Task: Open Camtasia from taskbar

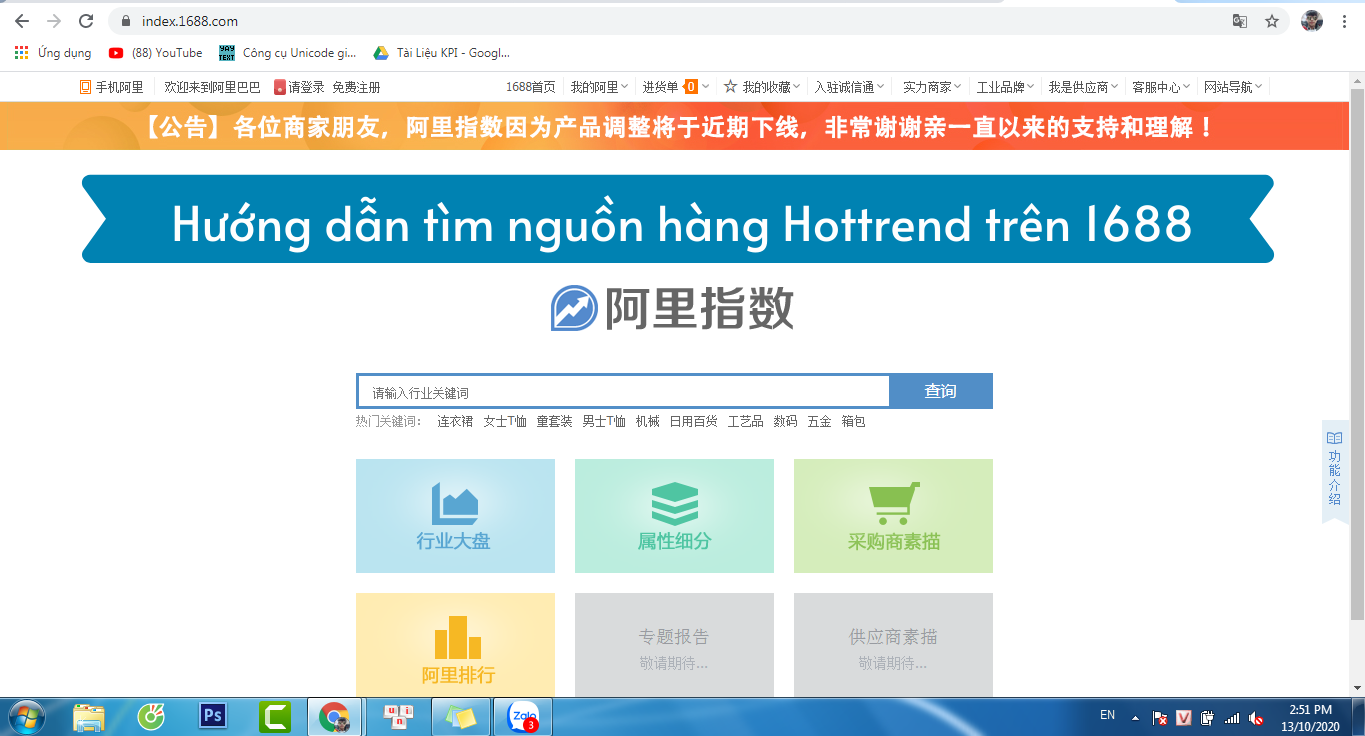Action: [x=275, y=717]
